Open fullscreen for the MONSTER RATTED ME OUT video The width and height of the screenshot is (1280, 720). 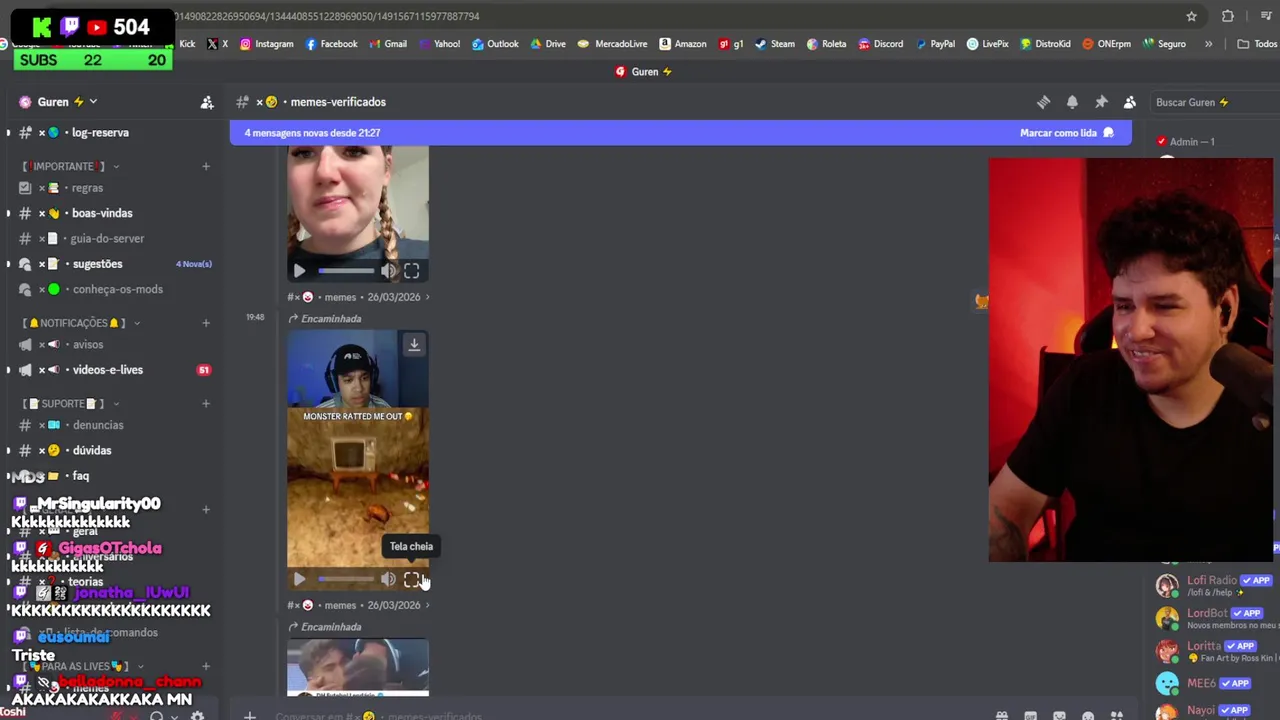(411, 579)
